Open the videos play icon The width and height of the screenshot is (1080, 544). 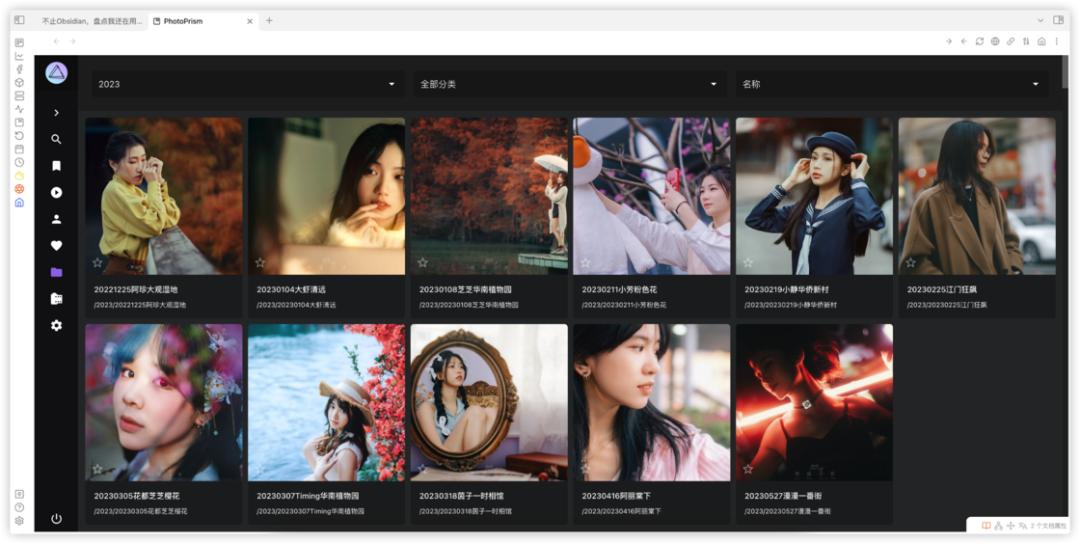point(56,193)
